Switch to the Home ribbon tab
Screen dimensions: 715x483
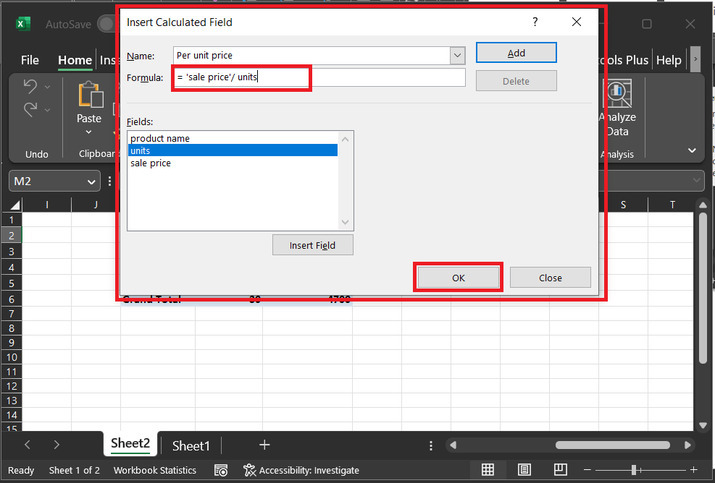point(75,60)
